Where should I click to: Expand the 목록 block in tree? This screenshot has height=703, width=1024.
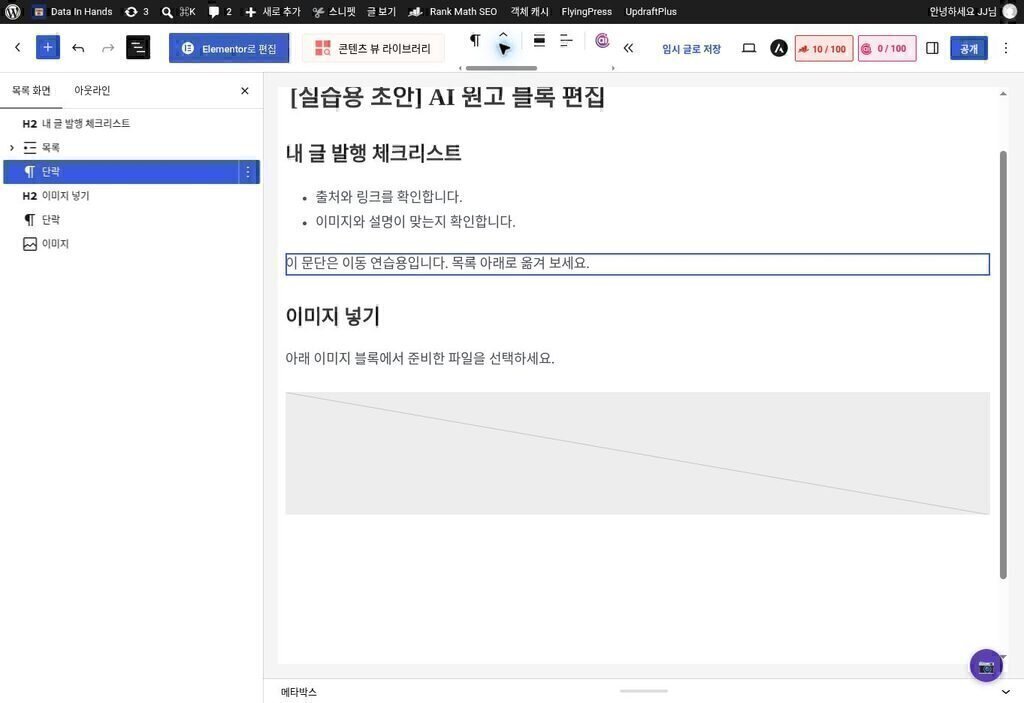point(12,148)
